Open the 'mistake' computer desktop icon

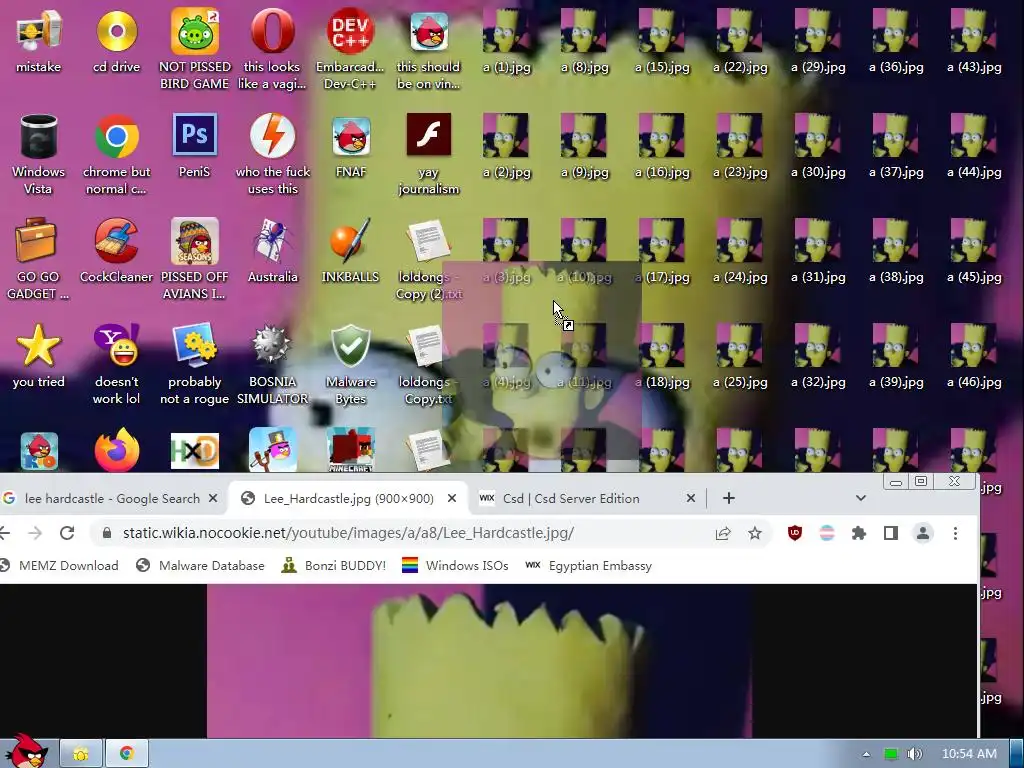(x=39, y=40)
